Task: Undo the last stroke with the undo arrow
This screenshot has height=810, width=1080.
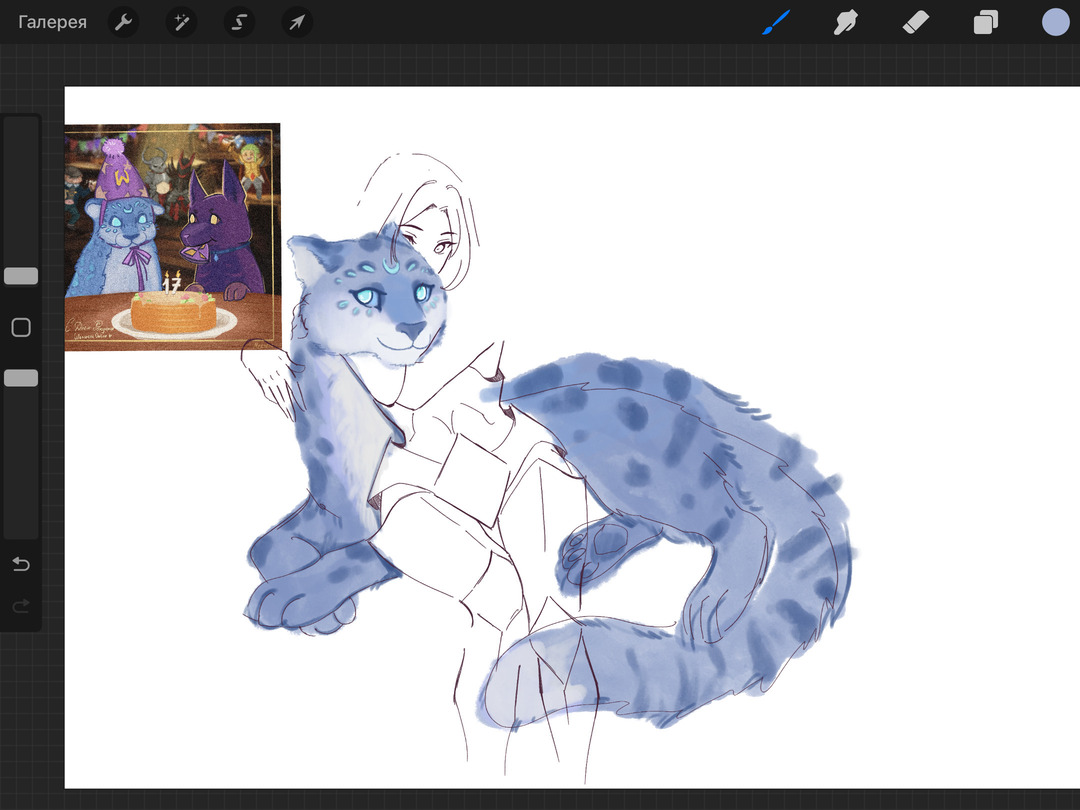Action: (21, 565)
